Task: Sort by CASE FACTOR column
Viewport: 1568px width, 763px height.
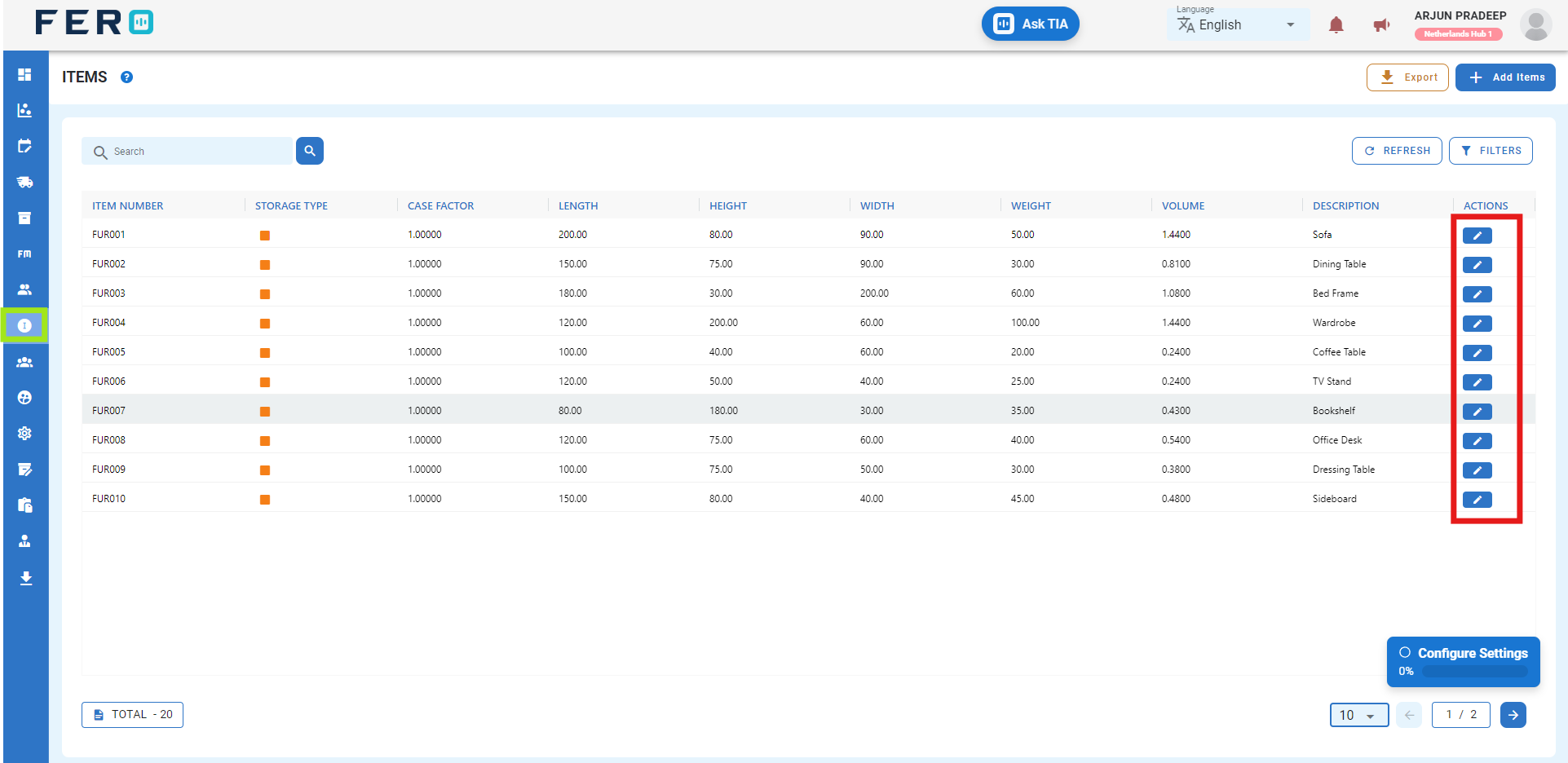Action: click(440, 206)
